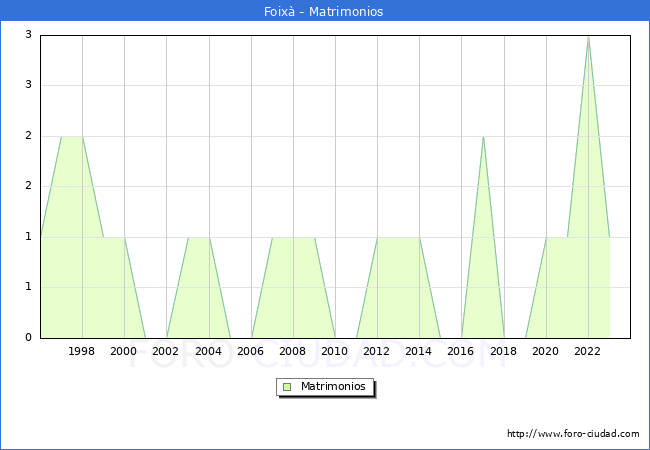Click the 2017 peak data point
Image resolution: width=650 pixels, height=450 pixels.
[x=483, y=137]
